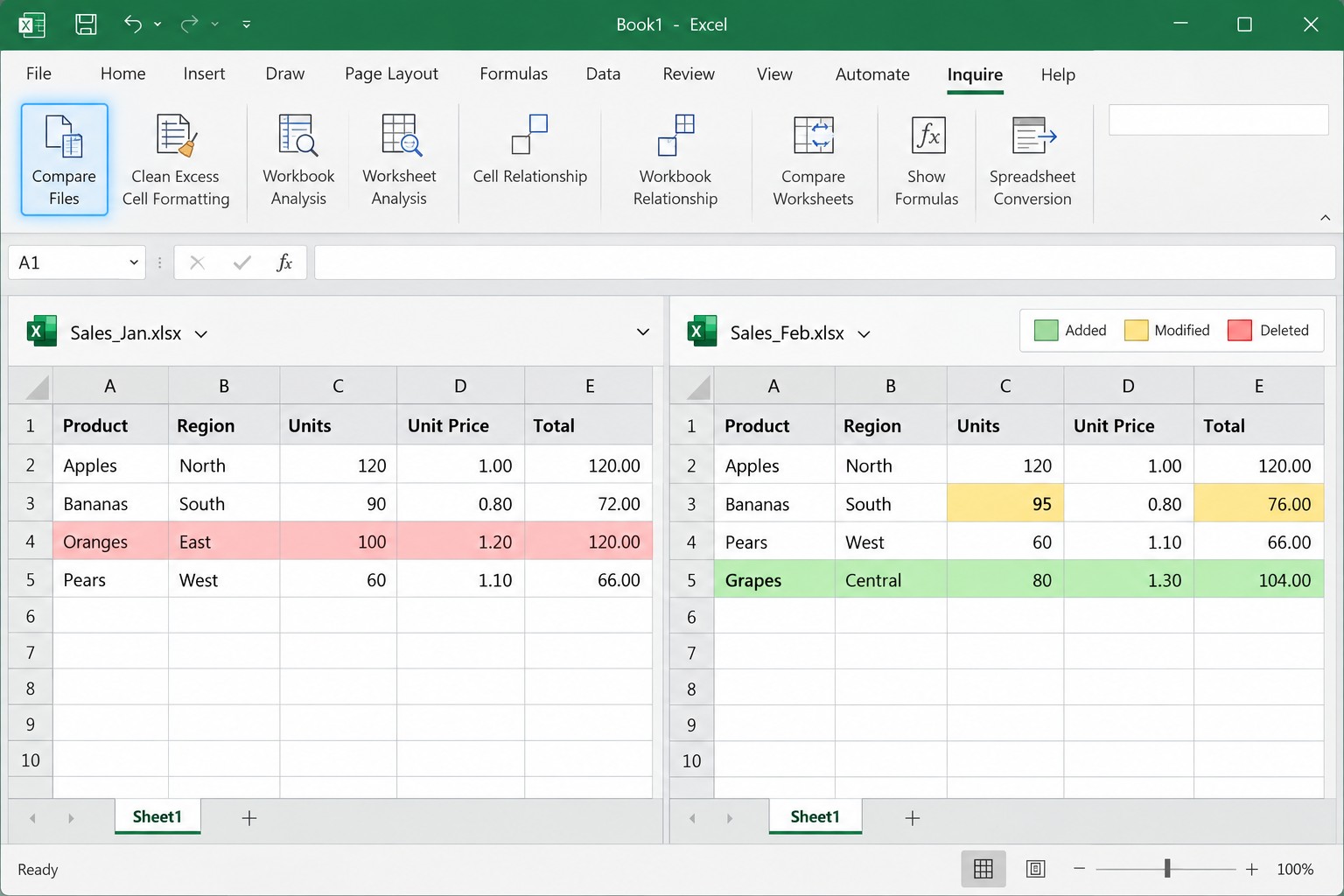Toggle Show Formulas
1344x896 pixels.
[927, 159]
